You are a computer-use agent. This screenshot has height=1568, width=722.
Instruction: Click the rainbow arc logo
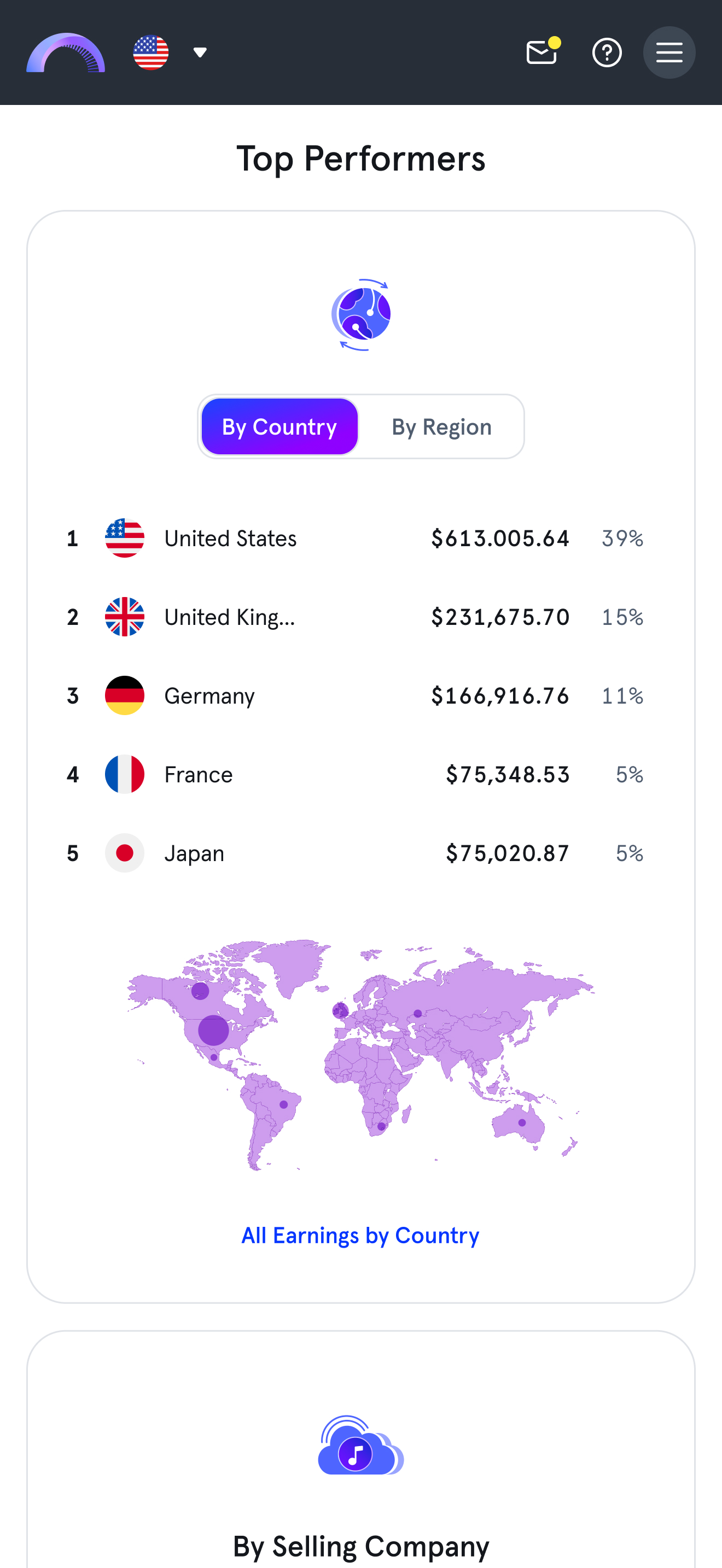click(x=66, y=52)
